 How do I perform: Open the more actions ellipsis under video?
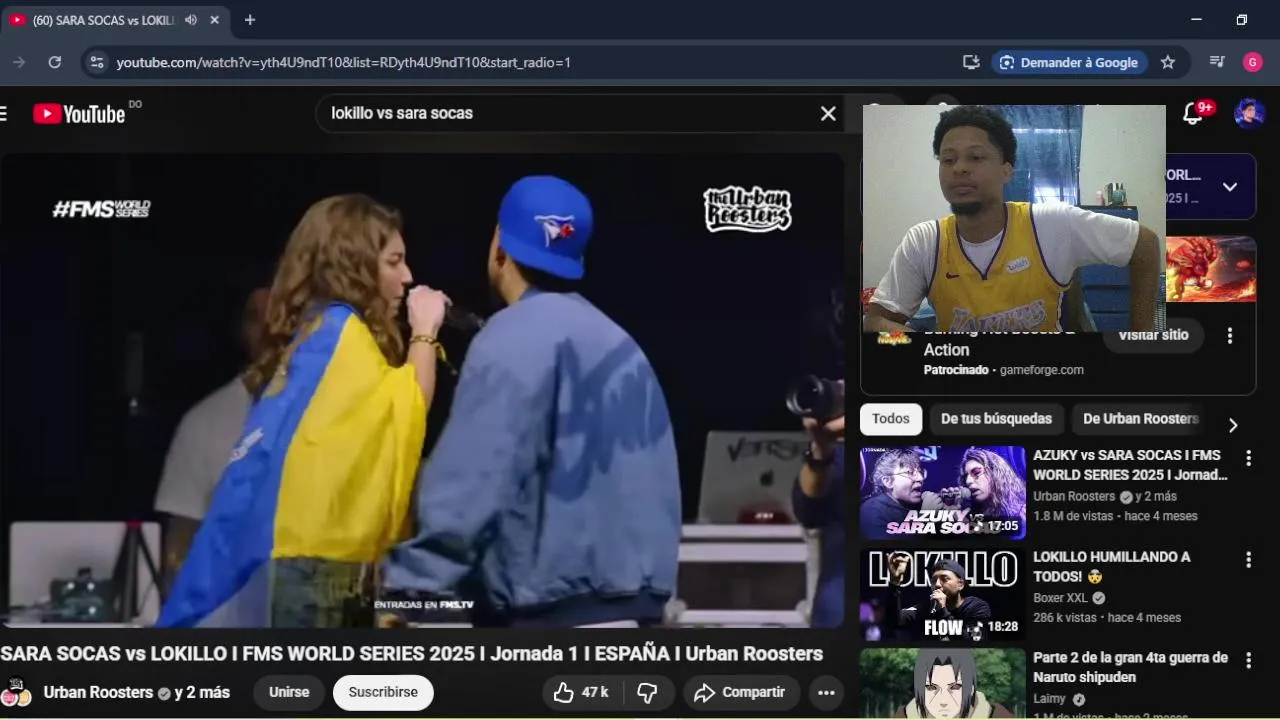pos(826,692)
